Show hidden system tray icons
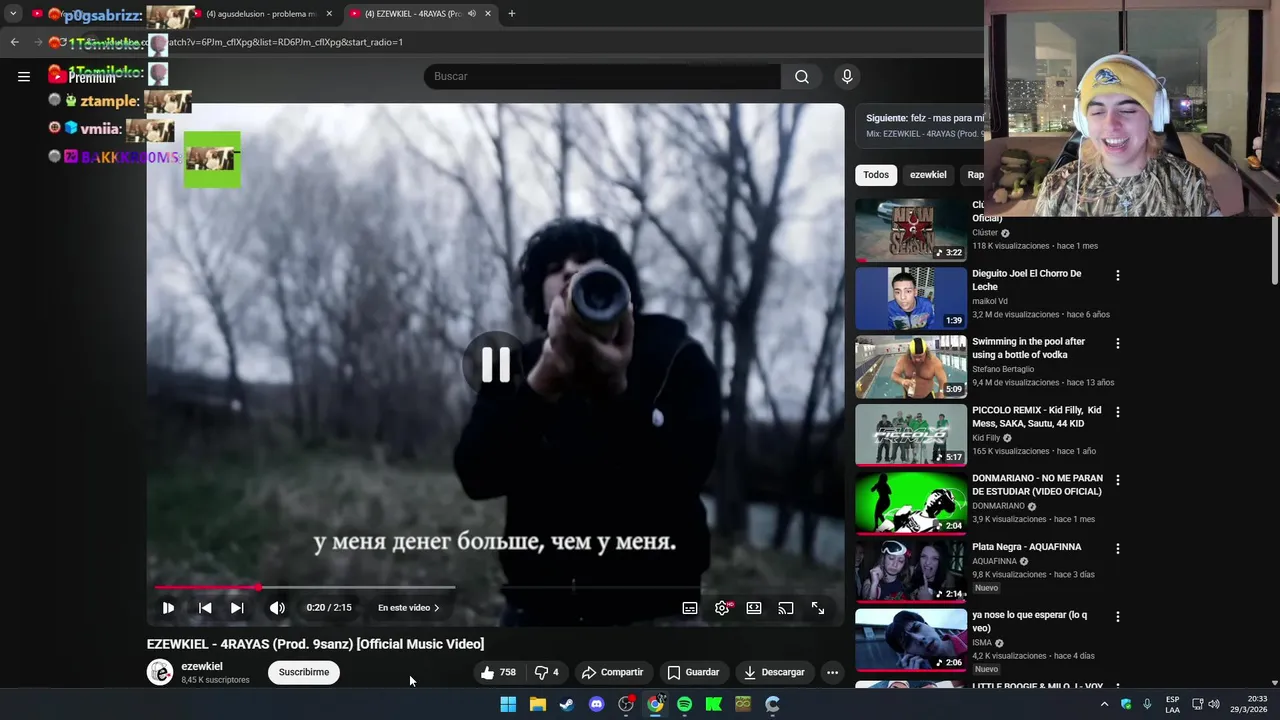The height and width of the screenshot is (720, 1280). (x=1104, y=704)
